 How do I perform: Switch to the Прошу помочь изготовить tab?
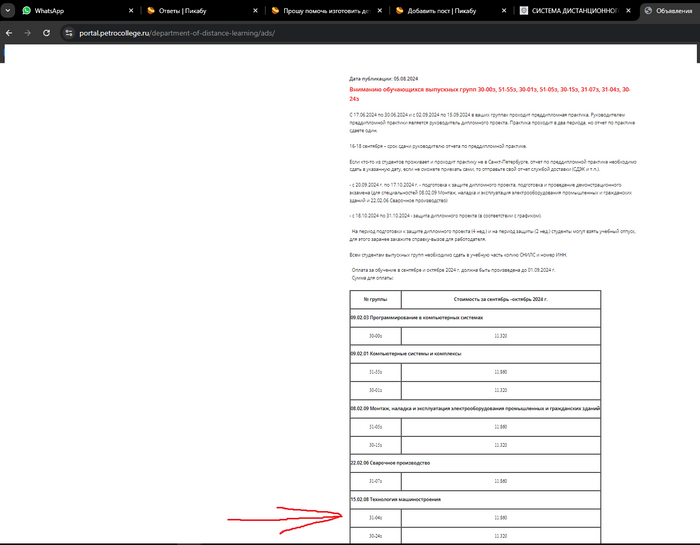click(326, 11)
